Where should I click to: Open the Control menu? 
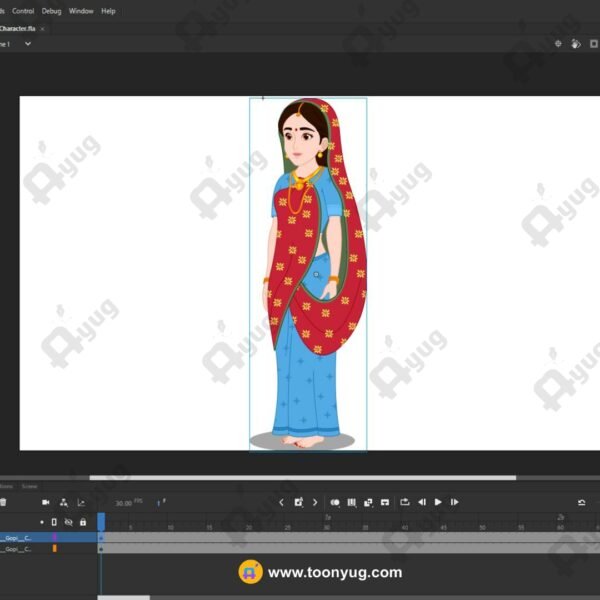pyautogui.click(x=23, y=11)
